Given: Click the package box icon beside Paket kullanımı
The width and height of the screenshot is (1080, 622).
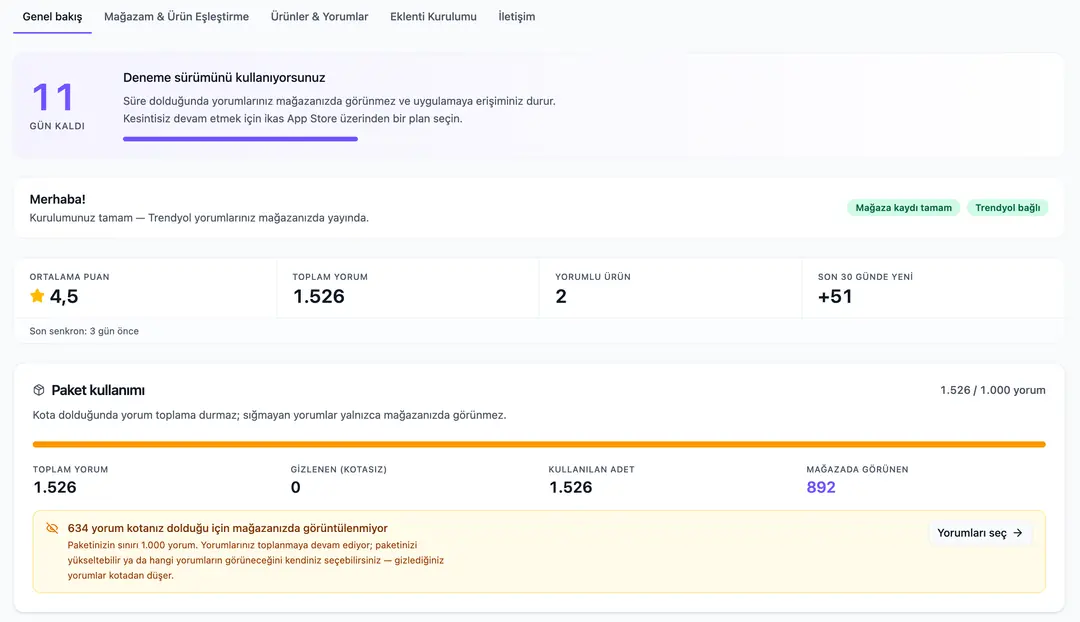Looking at the screenshot, I should click(39, 390).
